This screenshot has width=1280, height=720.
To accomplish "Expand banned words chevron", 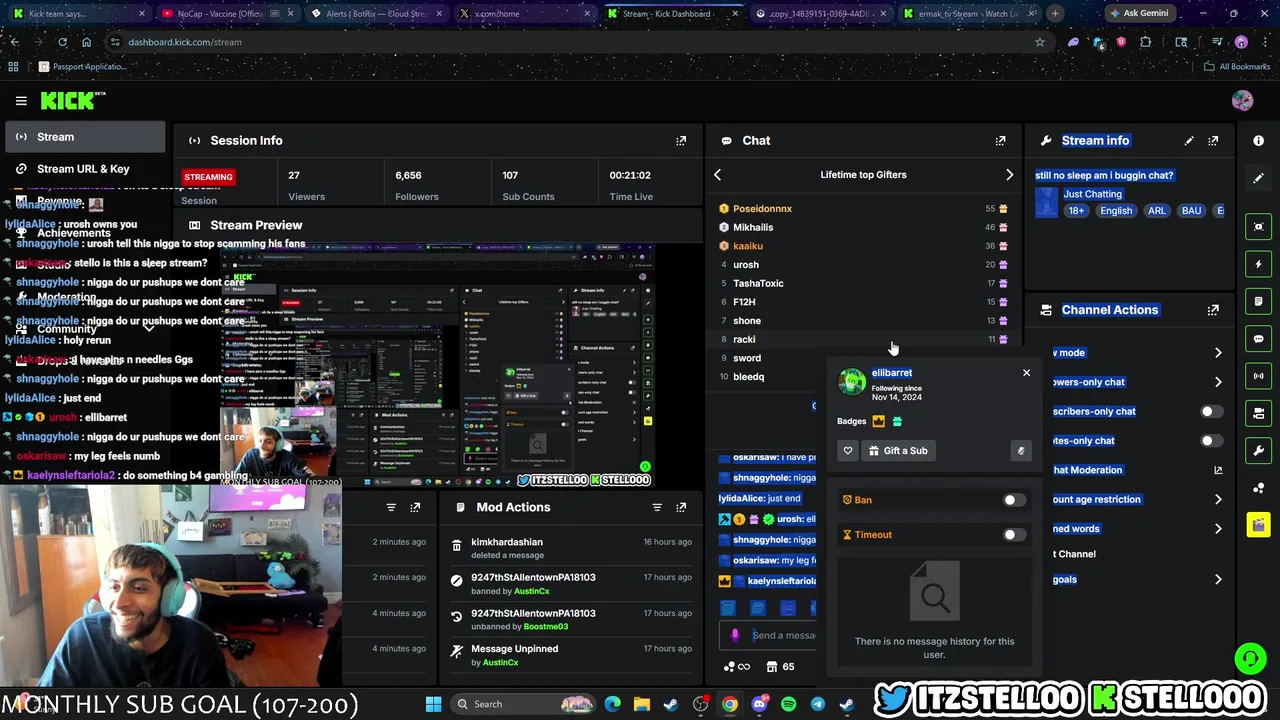I will [1218, 529].
